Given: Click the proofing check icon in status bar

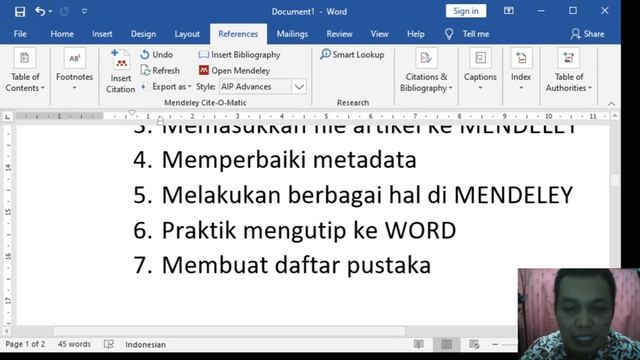Looking at the screenshot, I should point(109,344).
